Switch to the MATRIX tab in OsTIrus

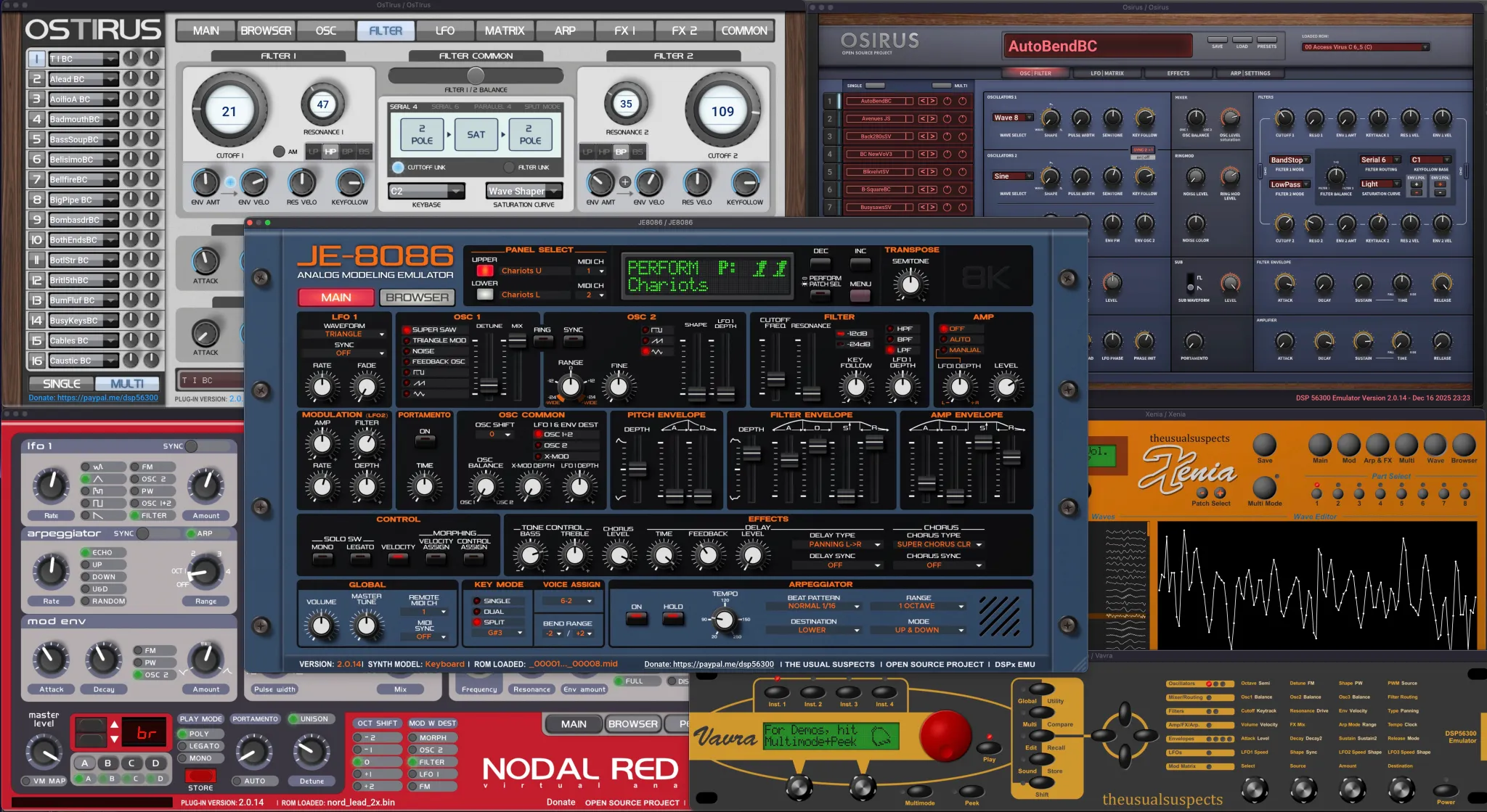coord(504,30)
